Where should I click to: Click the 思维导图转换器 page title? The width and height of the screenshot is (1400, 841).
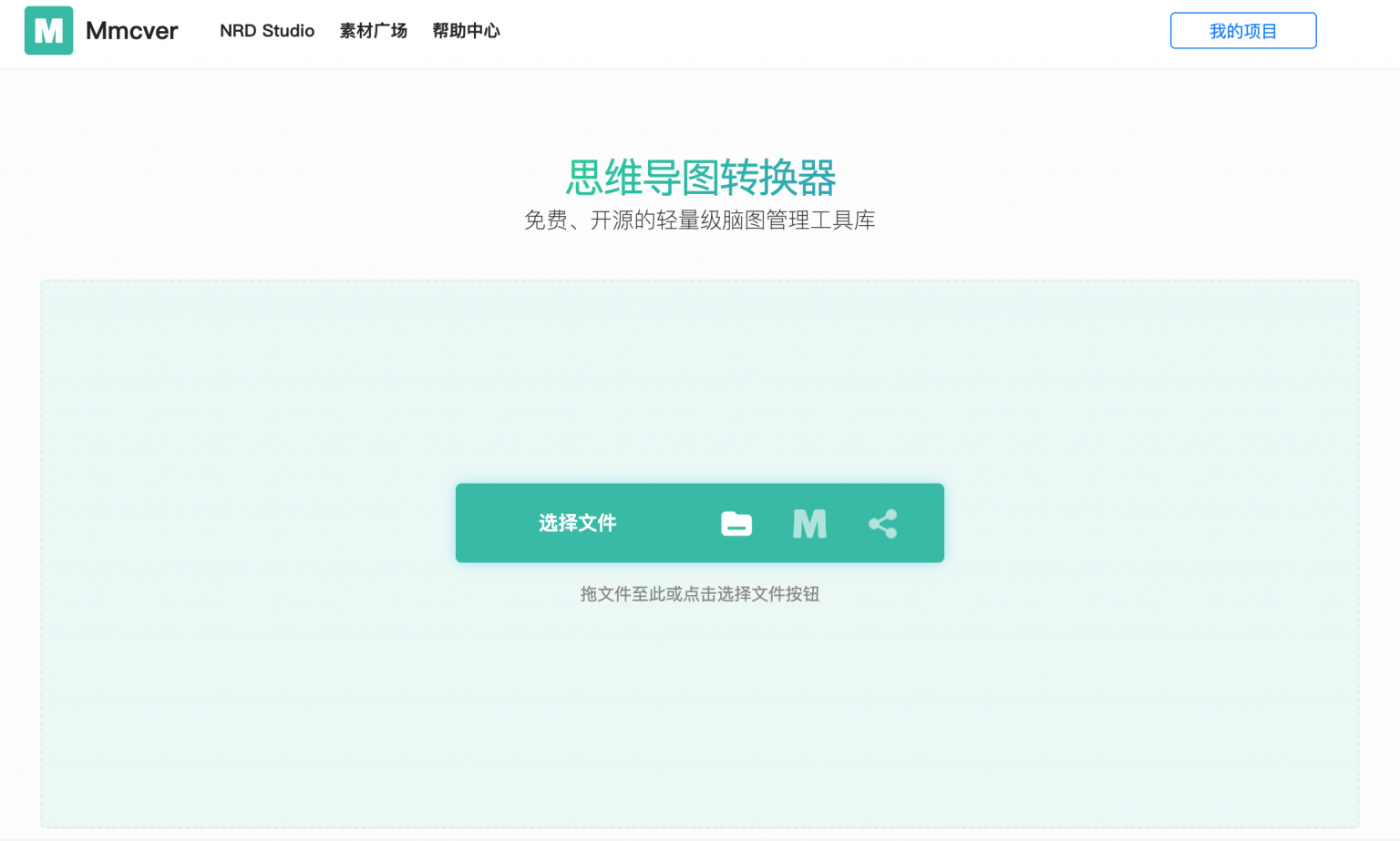tap(699, 179)
